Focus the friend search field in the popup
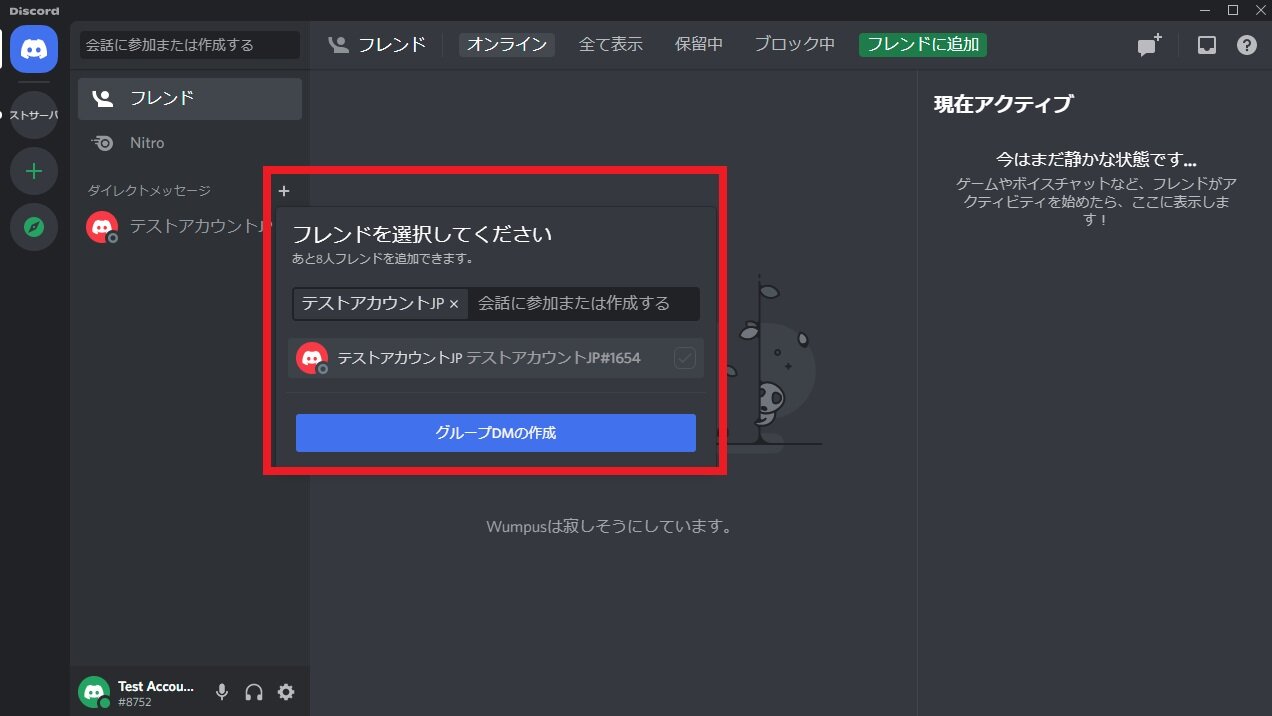 coord(583,304)
